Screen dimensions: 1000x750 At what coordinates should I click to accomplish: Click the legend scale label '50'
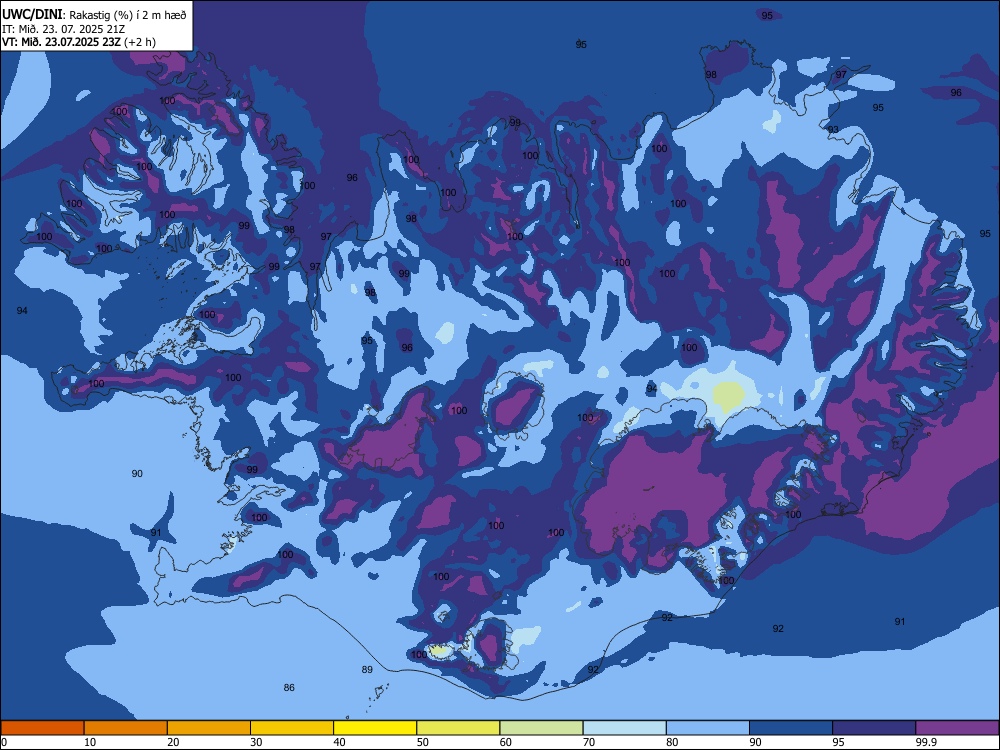tap(423, 742)
